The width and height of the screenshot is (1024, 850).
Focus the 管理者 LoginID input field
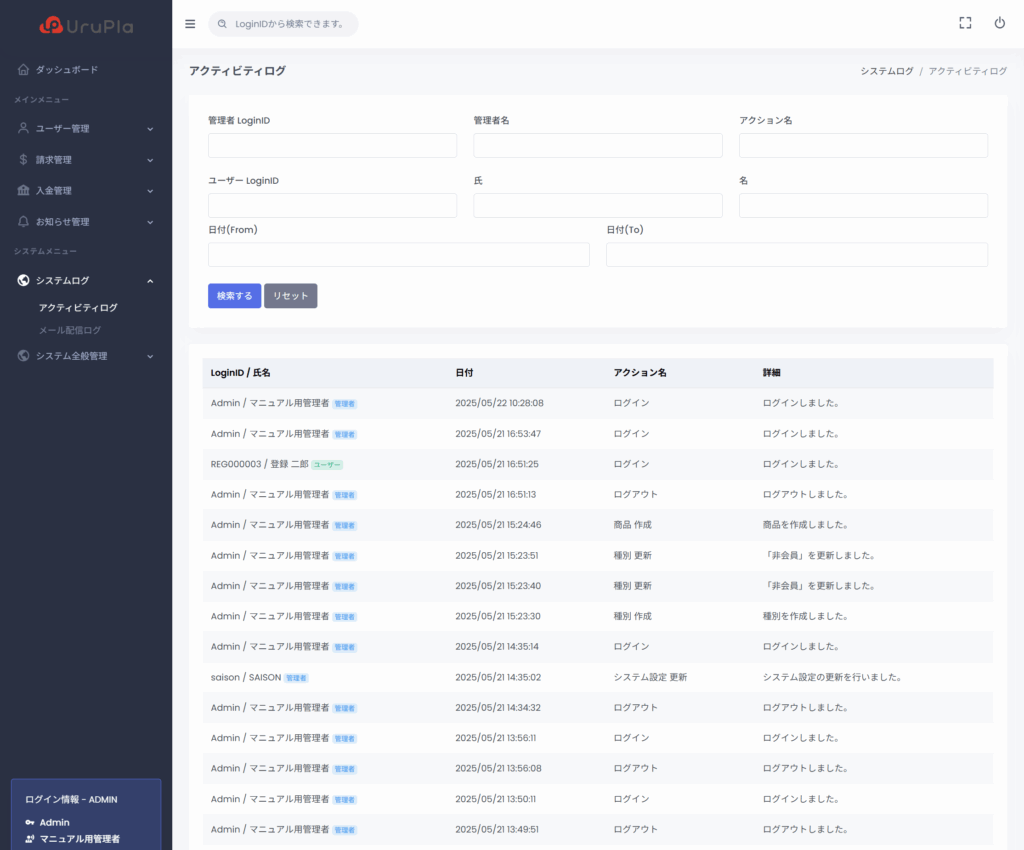coord(332,146)
